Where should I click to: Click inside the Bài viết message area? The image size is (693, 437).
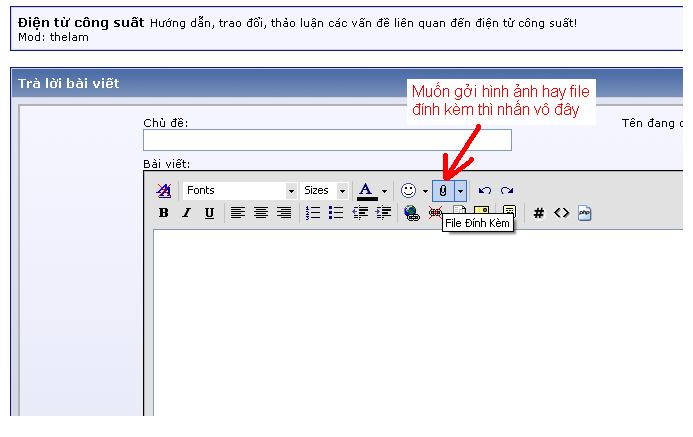click(x=418, y=323)
